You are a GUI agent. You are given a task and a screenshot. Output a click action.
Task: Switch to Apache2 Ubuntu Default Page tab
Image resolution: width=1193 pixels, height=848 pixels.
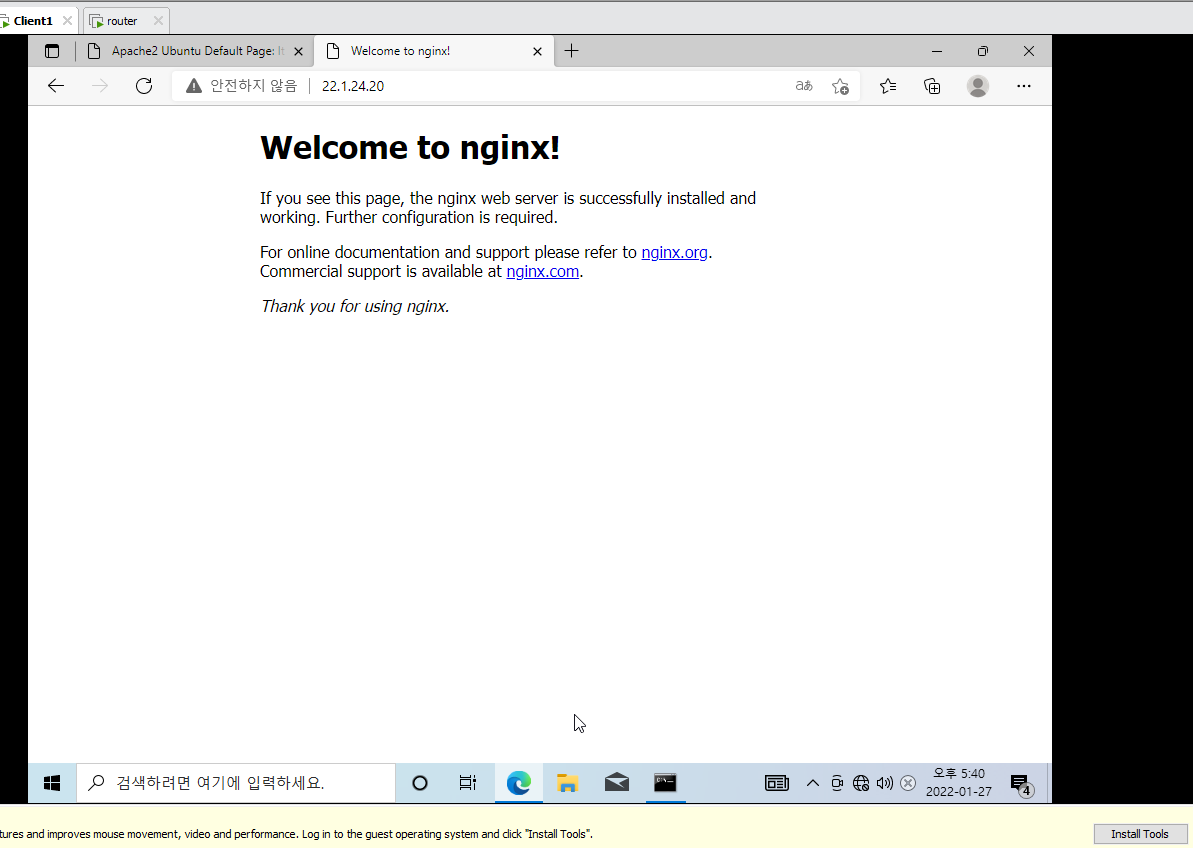point(196,51)
